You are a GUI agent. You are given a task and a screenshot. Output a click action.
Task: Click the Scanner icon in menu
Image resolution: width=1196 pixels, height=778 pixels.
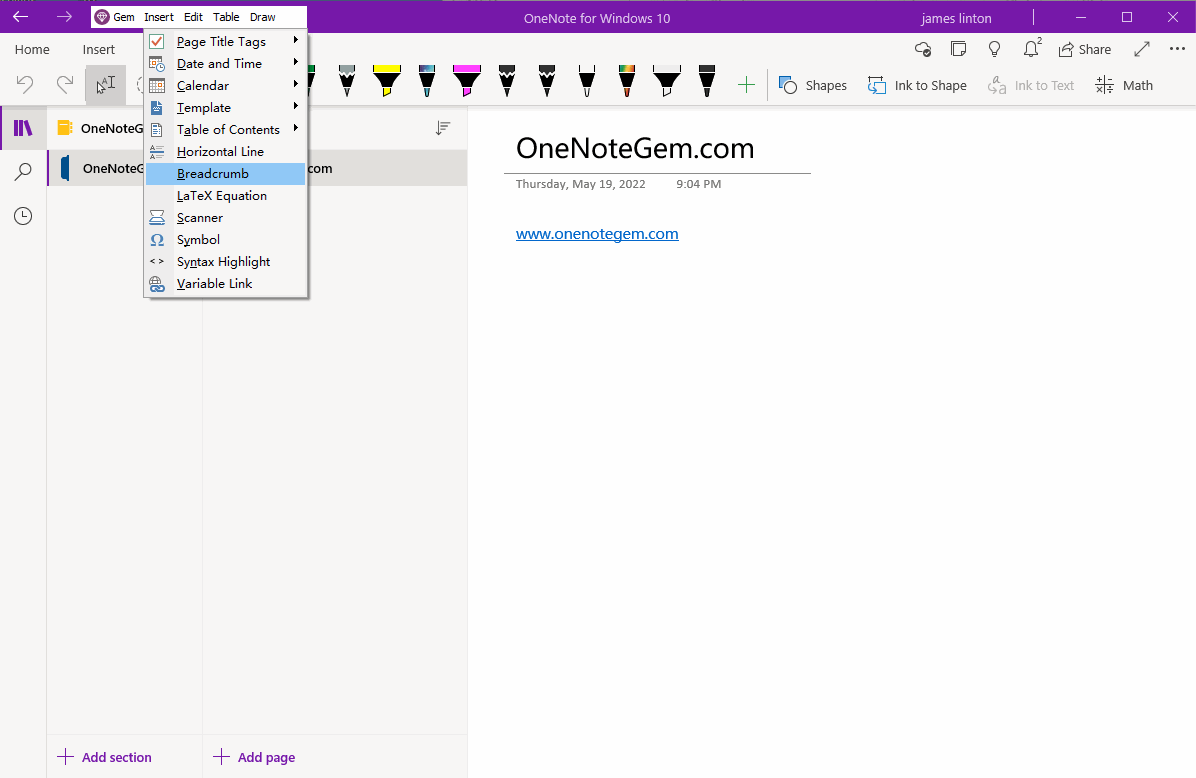pyautogui.click(x=157, y=218)
